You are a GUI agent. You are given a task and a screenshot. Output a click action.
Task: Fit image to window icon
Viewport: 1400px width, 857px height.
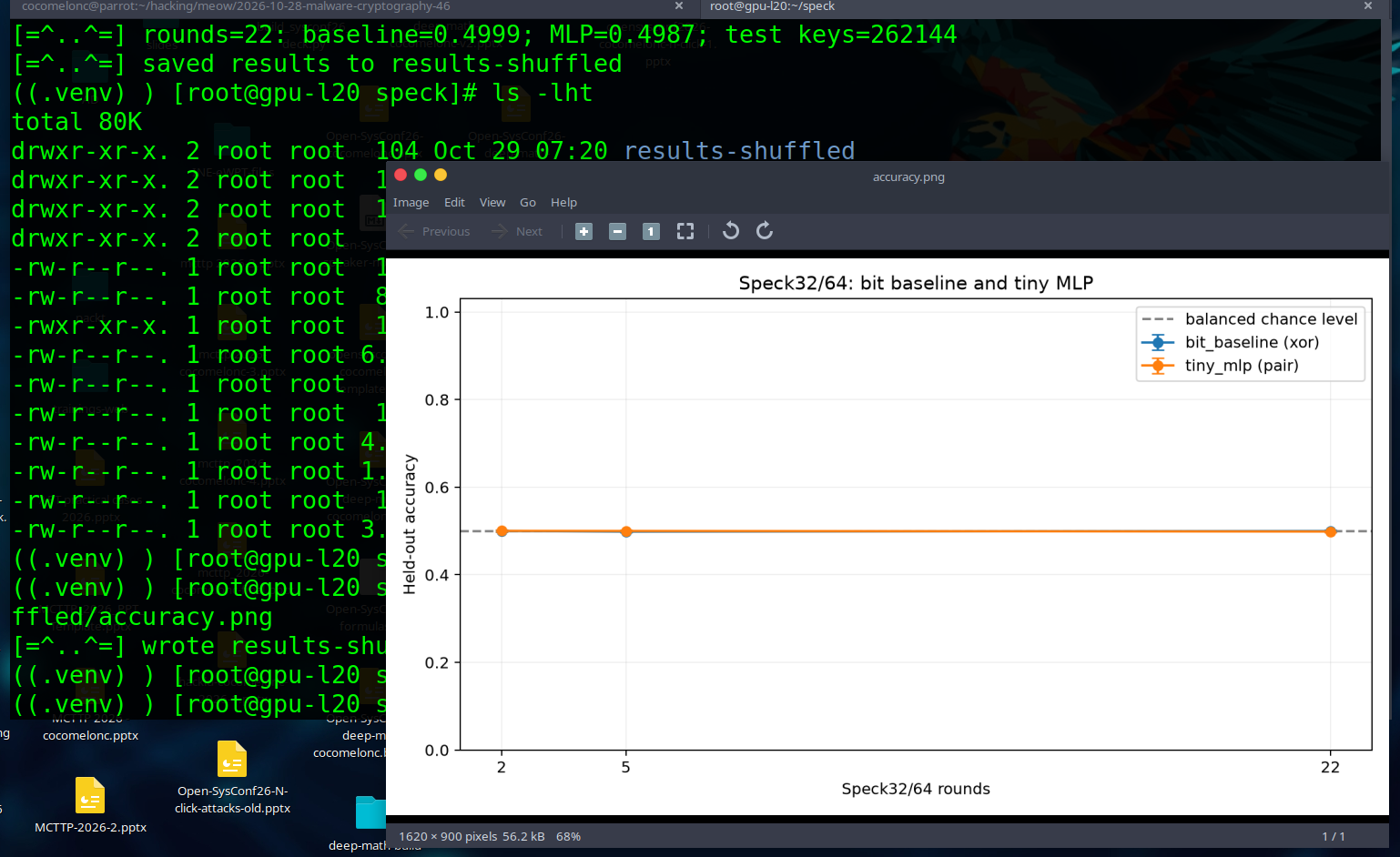[x=685, y=231]
